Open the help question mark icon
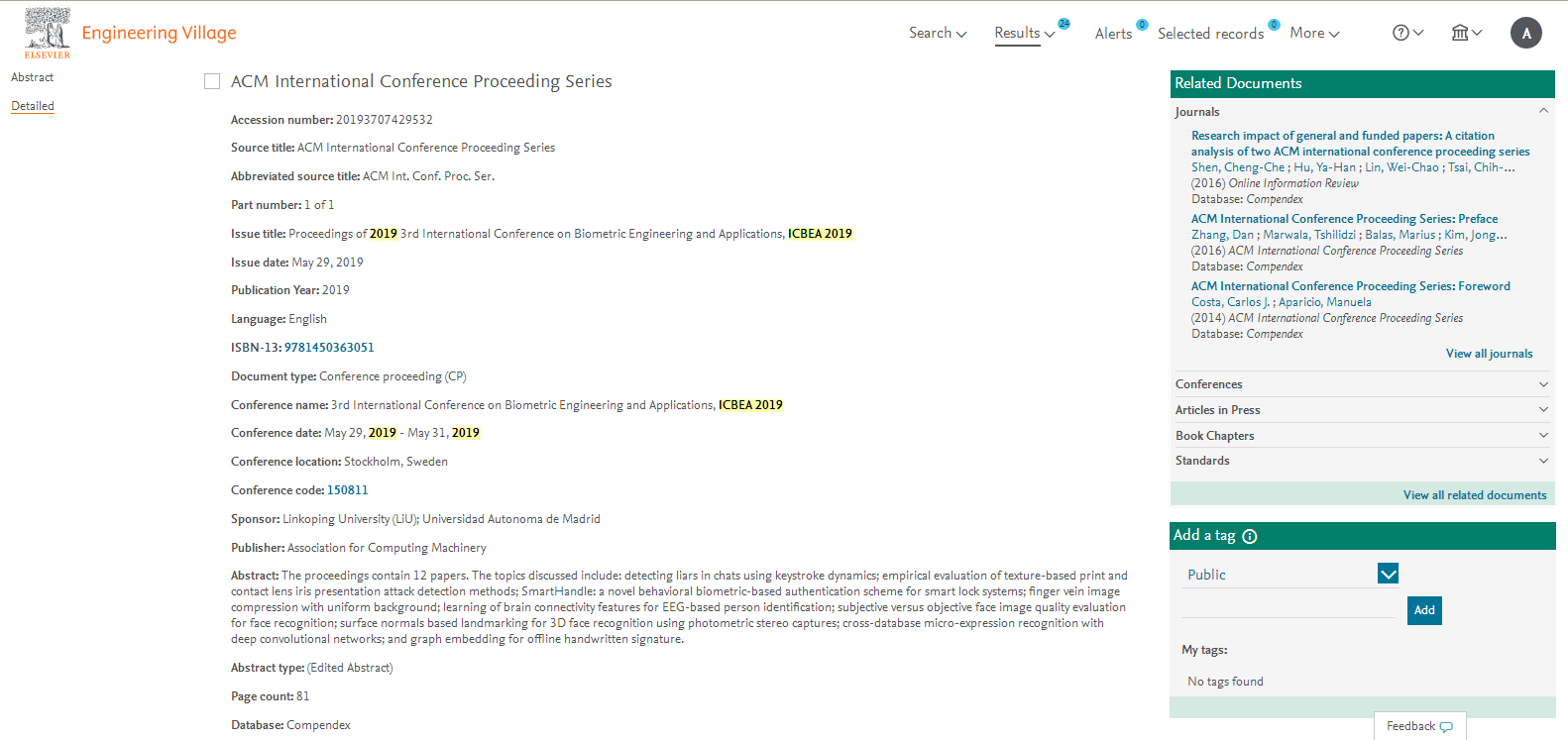This screenshot has width=1568, height=740. (1400, 33)
